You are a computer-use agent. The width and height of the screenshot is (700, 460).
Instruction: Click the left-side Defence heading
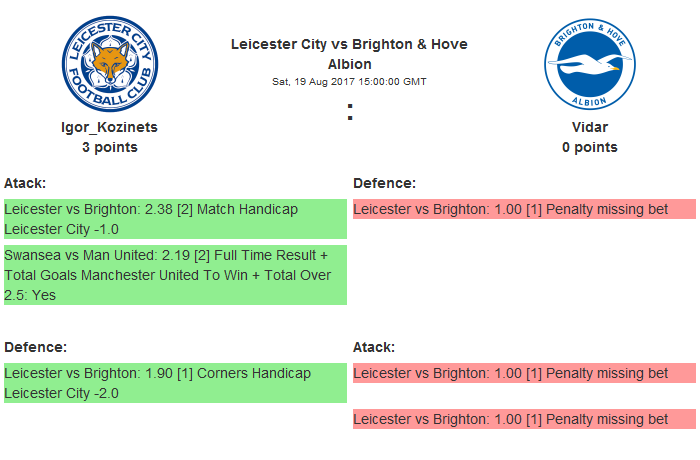point(35,347)
